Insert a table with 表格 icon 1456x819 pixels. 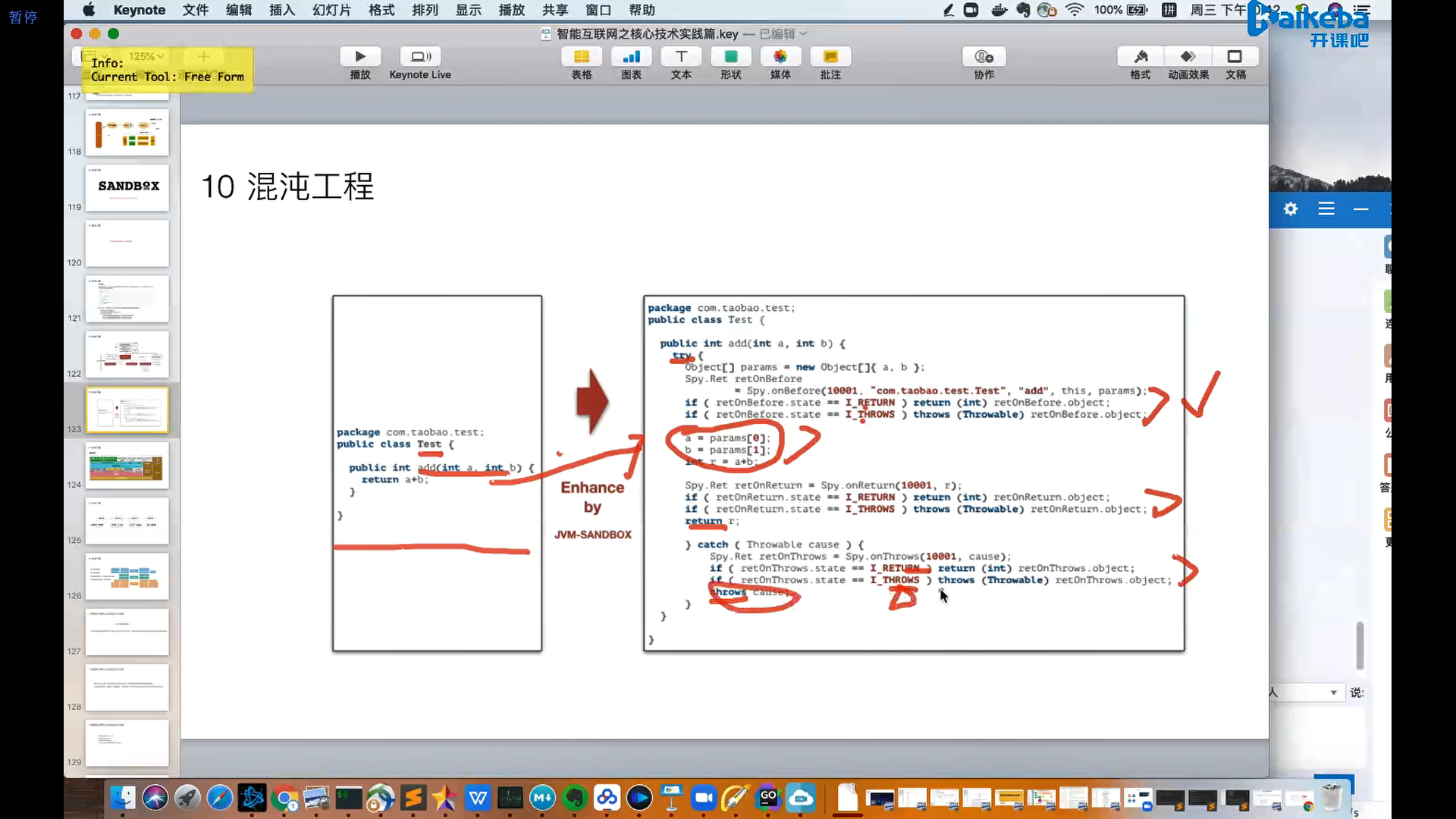[582, 57]
